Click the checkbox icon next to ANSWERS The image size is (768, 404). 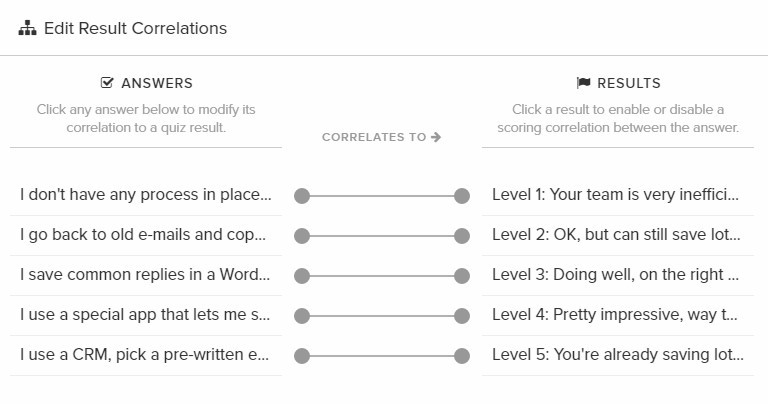tap(107, 83)
